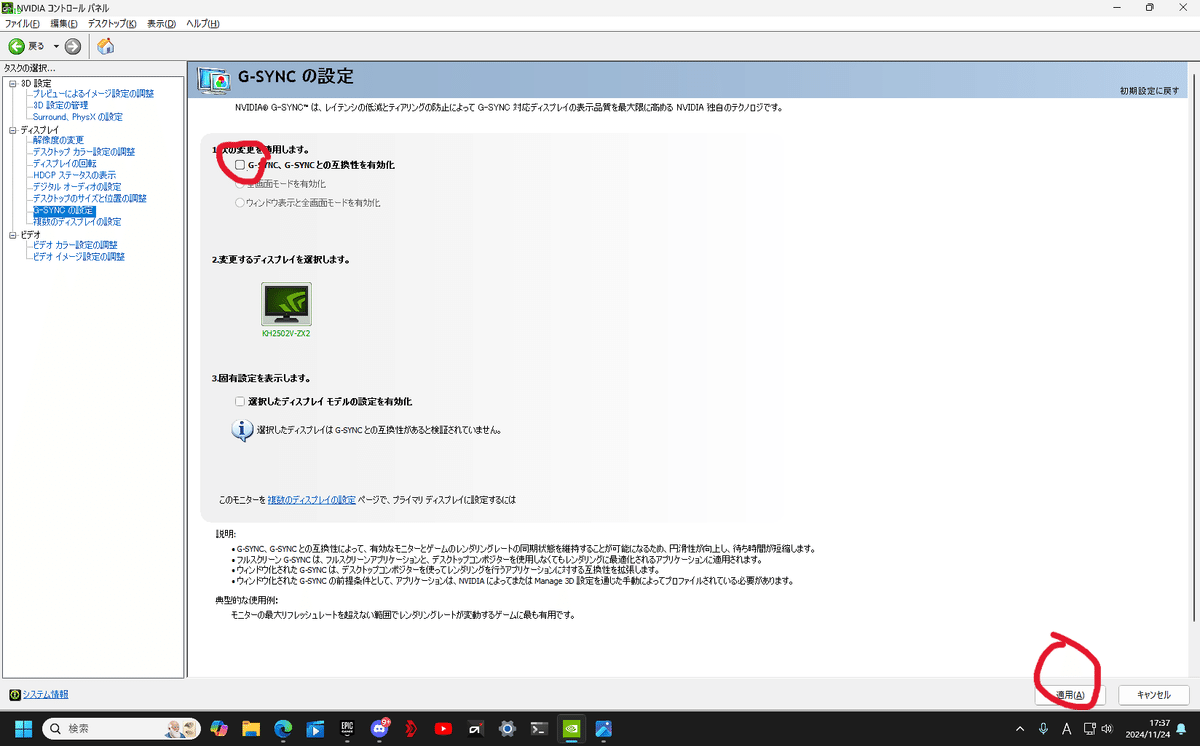
Task: Open プレビューによるイメージ設定の調整 in tree
Action: pos(93,94)
